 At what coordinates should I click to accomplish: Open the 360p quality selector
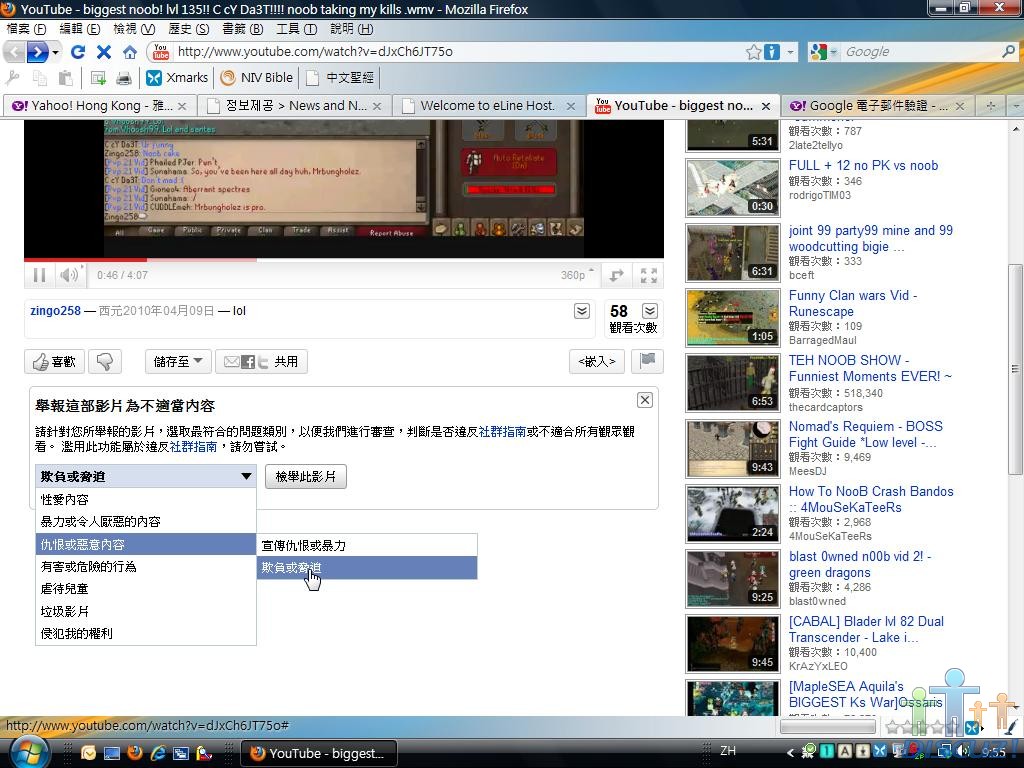click(577, 275)
